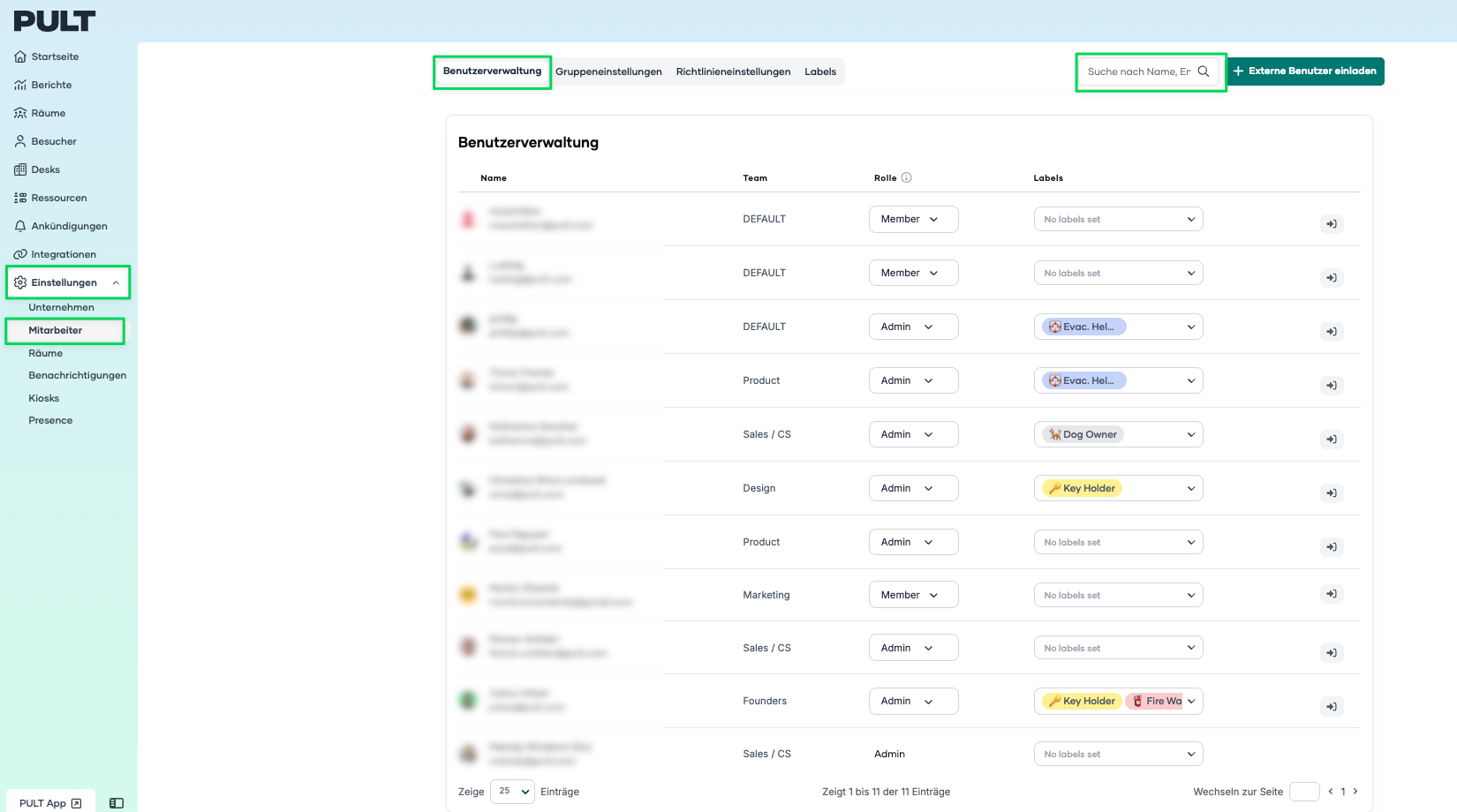Open Ressourcen using its sidebar icon
Image resolution: width=1457 pixels, height=812 pixels.
(20, 198)
